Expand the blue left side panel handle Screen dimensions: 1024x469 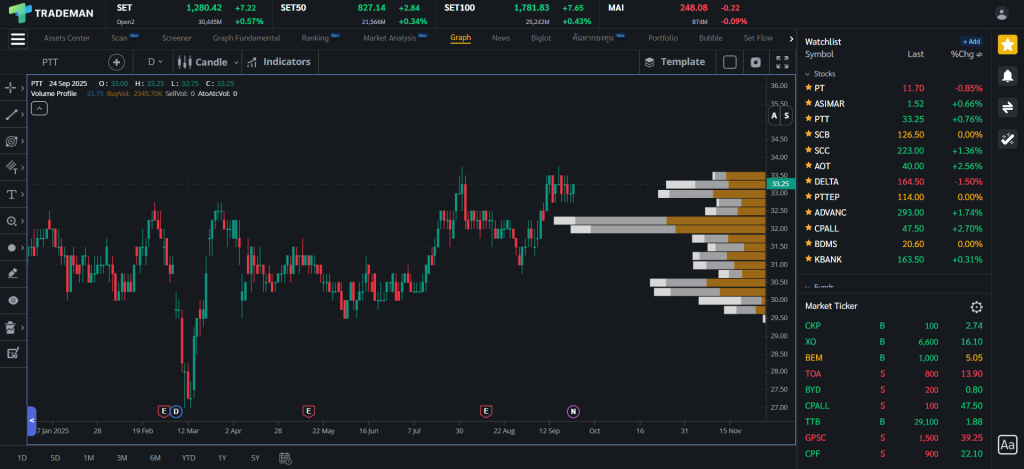point(32,421)
